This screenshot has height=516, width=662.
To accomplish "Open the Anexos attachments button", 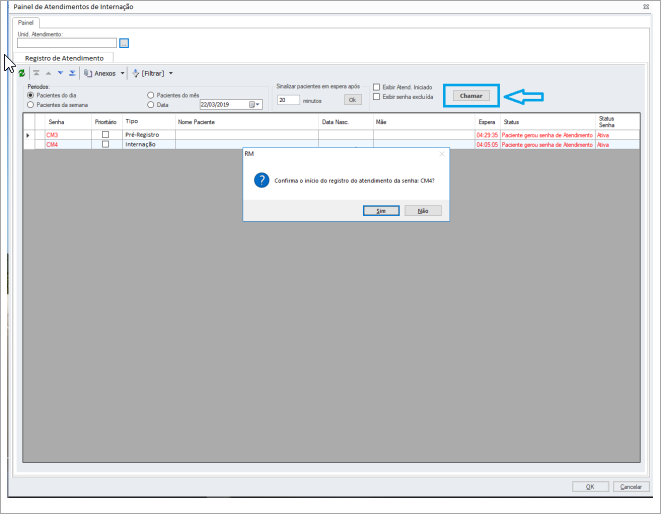I will [x=100, y=73].
